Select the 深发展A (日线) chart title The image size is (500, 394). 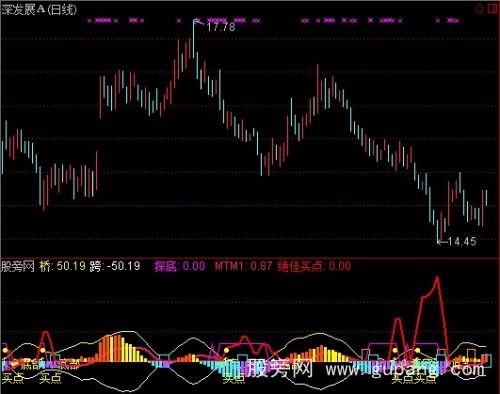click(39, 9)
